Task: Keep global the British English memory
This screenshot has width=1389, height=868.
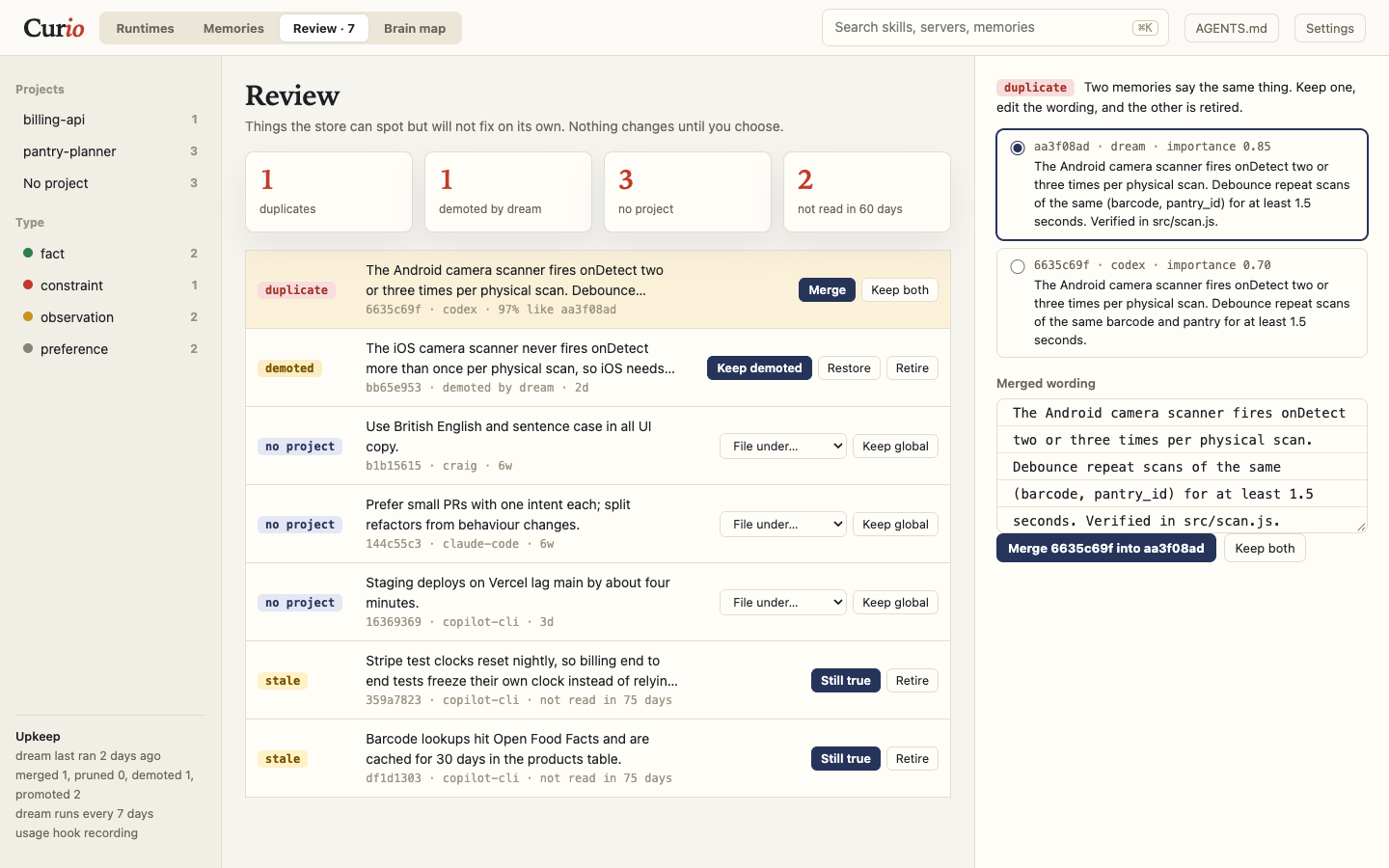Action: tap(895, 447)
